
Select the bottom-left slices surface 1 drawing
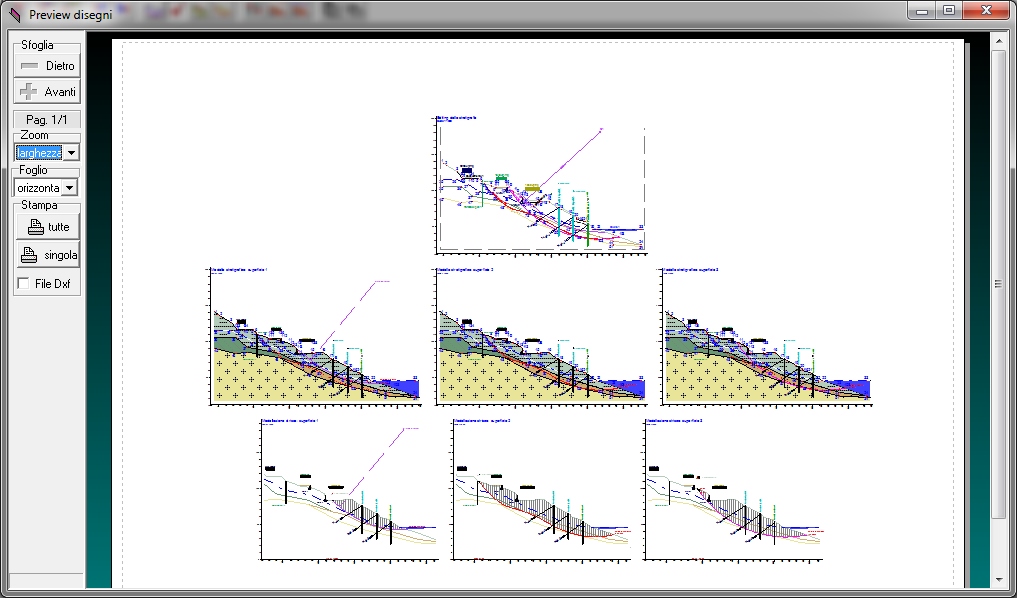tap(349, 490)
